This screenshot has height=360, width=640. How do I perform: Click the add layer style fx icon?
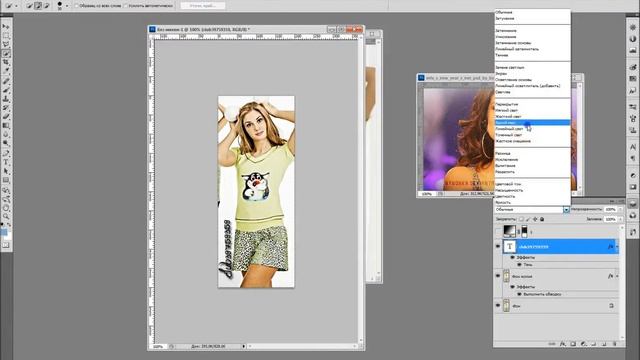click(x=563, y=344)
